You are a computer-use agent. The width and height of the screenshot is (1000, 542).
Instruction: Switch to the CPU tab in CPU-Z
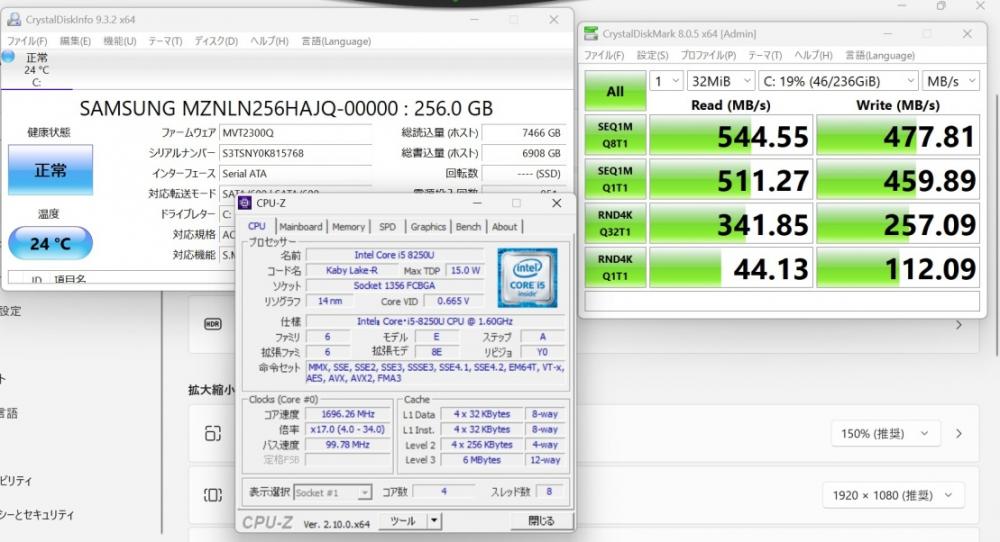256,226
